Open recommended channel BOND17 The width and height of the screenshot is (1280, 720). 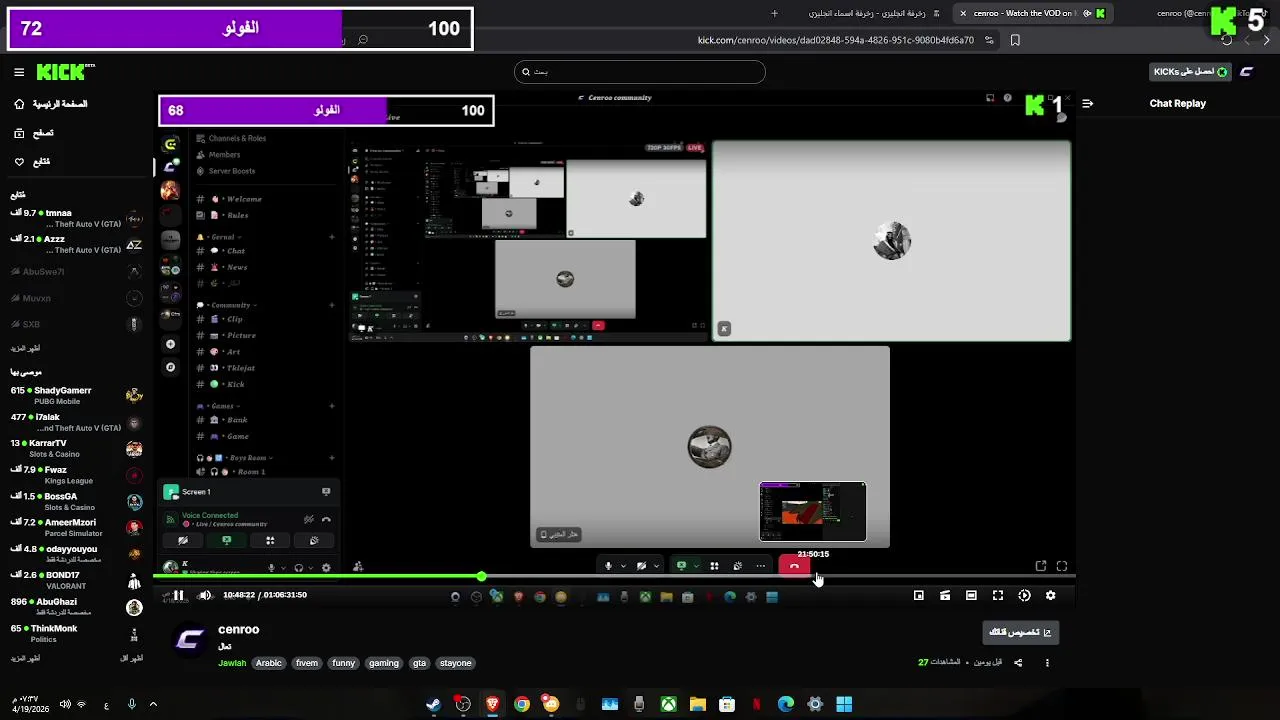pyautogui.click(x=77, y=581)
